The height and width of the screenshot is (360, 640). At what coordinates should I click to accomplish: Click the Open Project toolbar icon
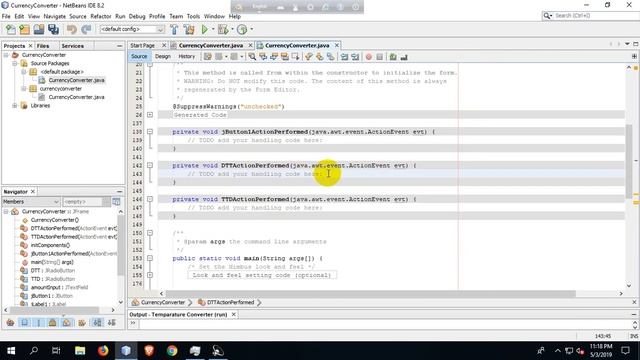[39, 29]
